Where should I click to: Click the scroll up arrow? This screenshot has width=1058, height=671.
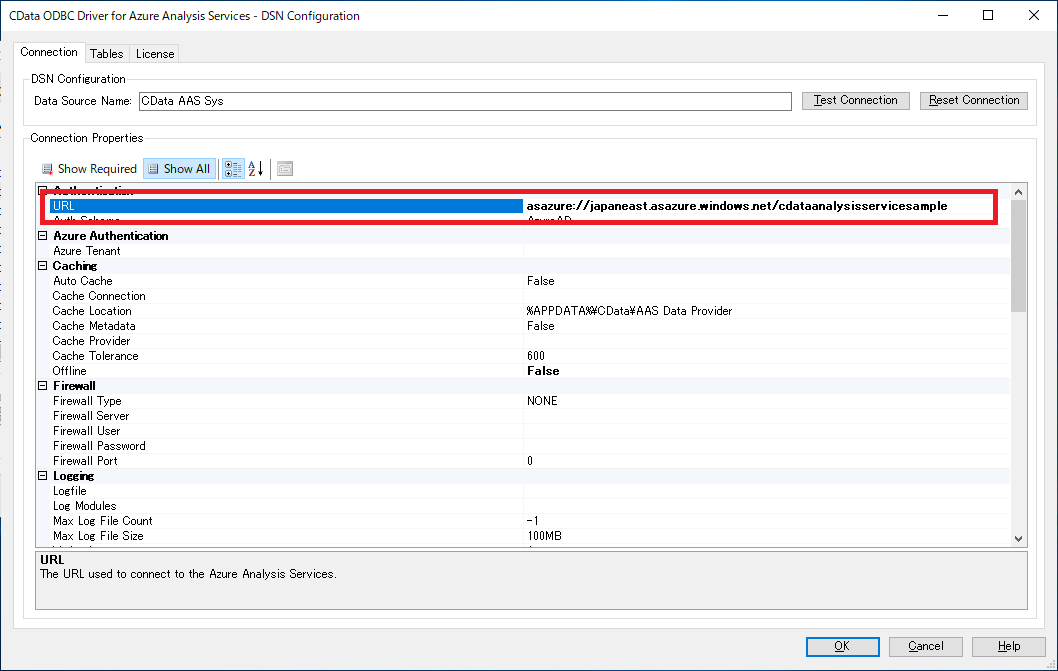click(1018, 192)
